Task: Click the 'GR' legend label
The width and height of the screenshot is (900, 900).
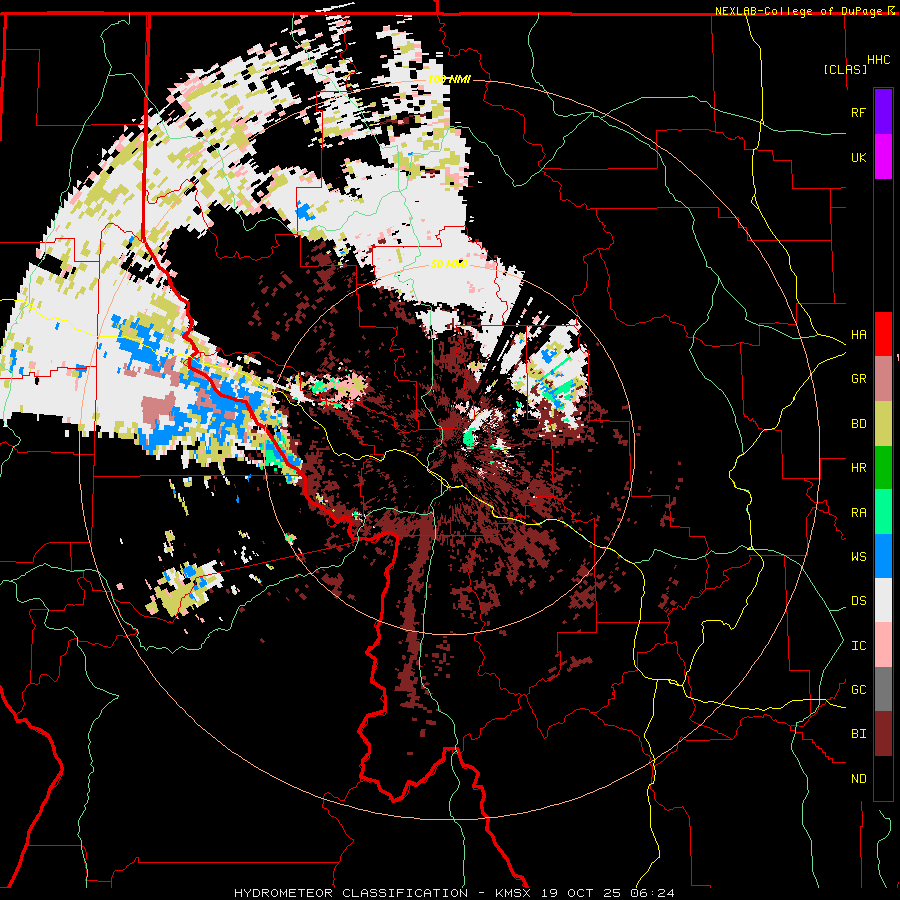Action: 858,379
